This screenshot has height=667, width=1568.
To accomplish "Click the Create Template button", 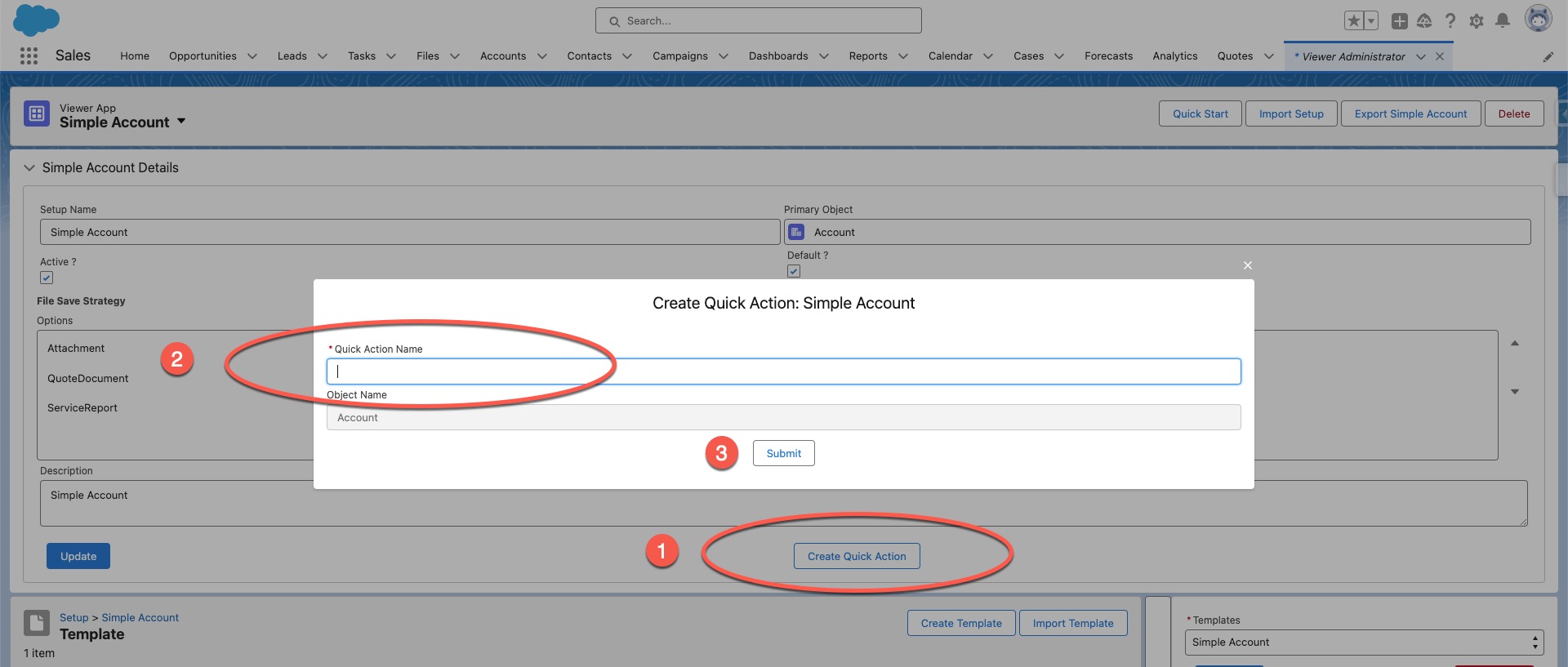I will (x=961, y=624).
